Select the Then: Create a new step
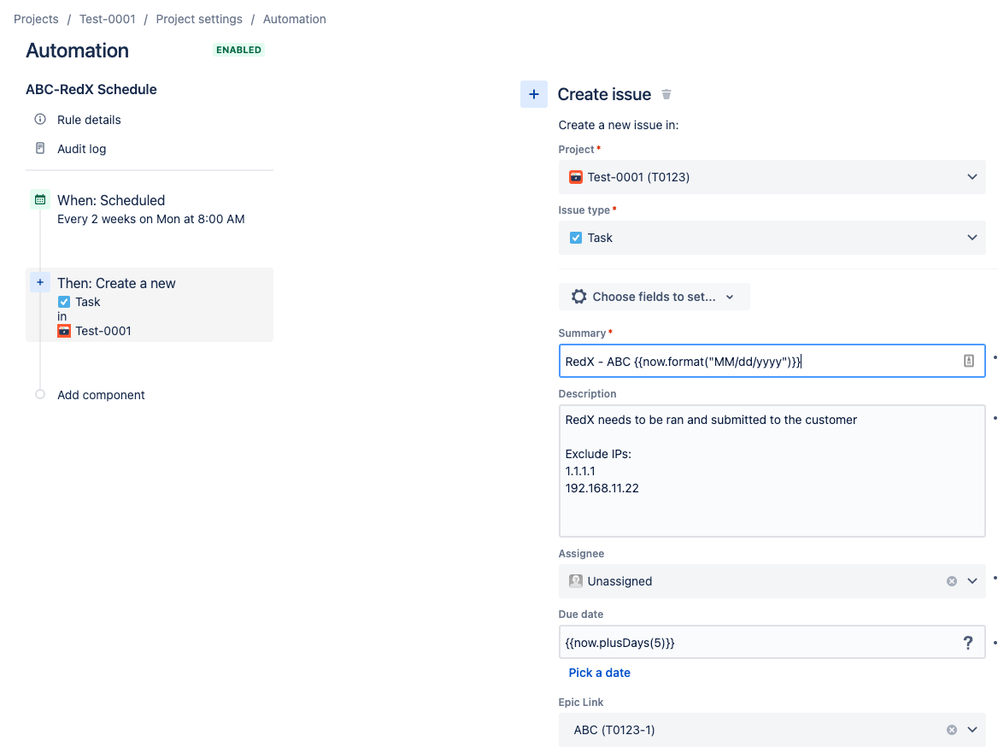 (x=150, y=305)
